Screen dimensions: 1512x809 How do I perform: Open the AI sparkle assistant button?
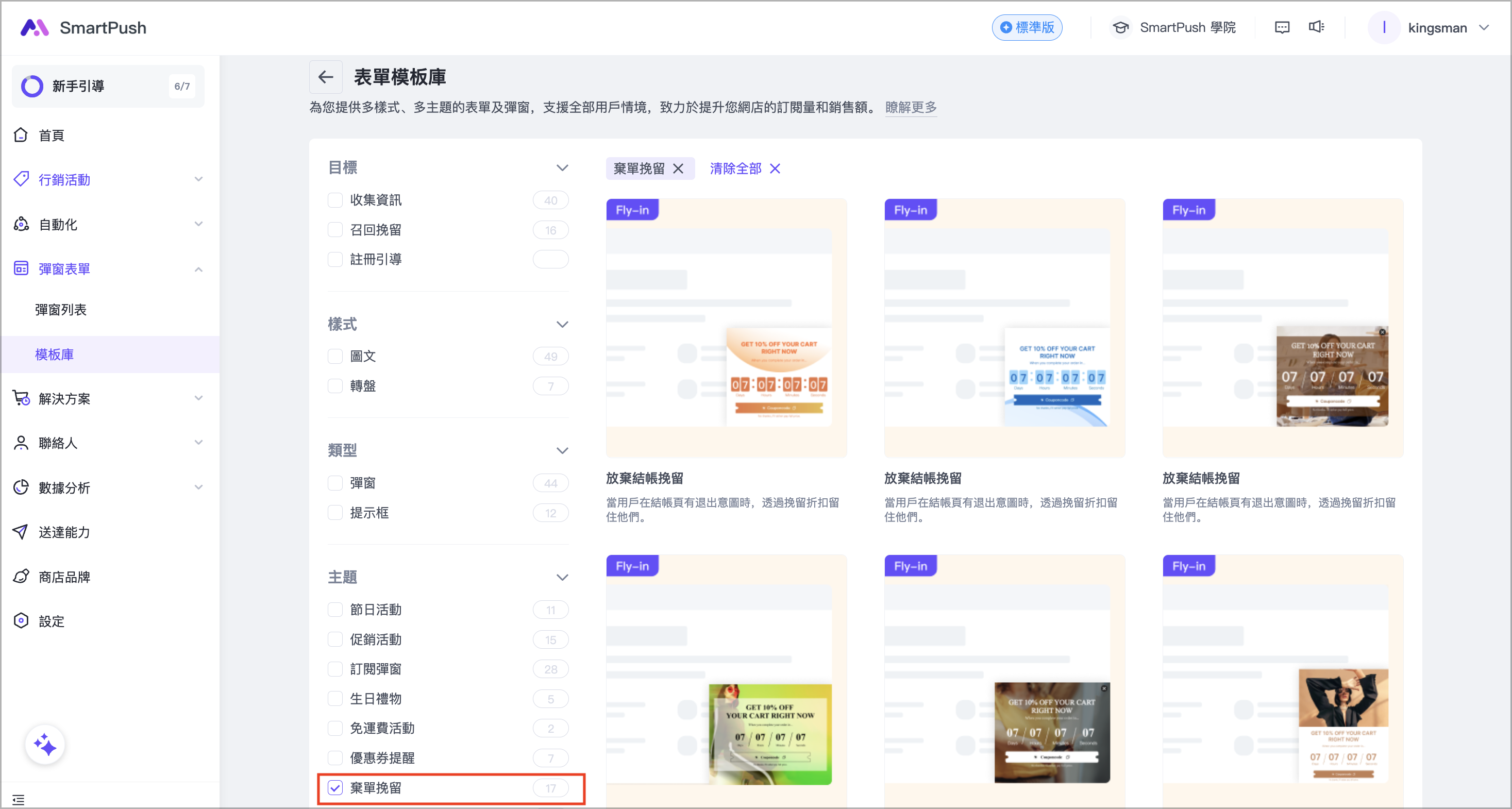45,745
